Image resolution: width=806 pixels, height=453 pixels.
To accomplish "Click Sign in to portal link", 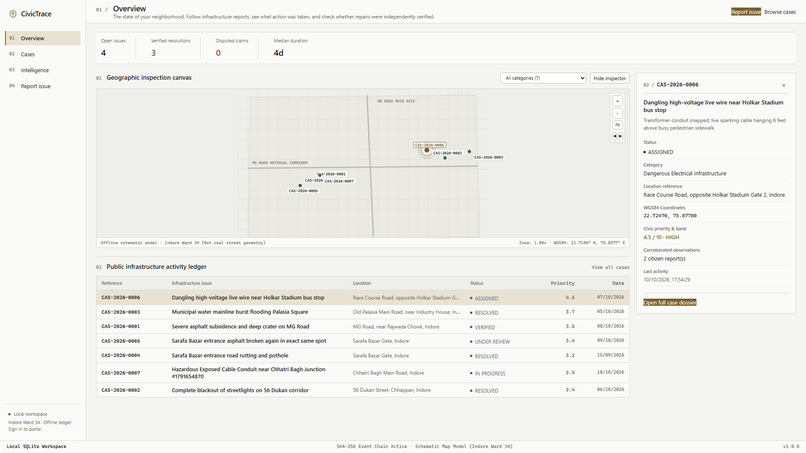I will click(x=24, y=429).
